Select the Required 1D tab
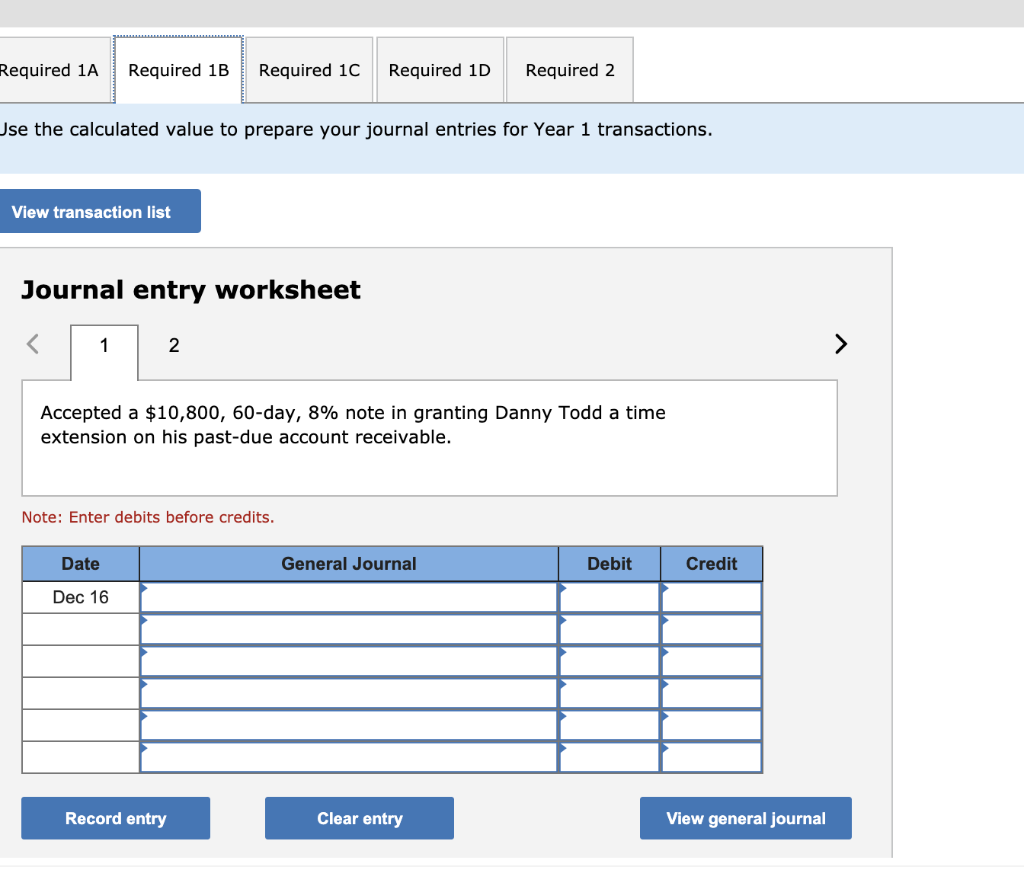This screenshot has height=873, width=1024. click(x=440, y=69)
